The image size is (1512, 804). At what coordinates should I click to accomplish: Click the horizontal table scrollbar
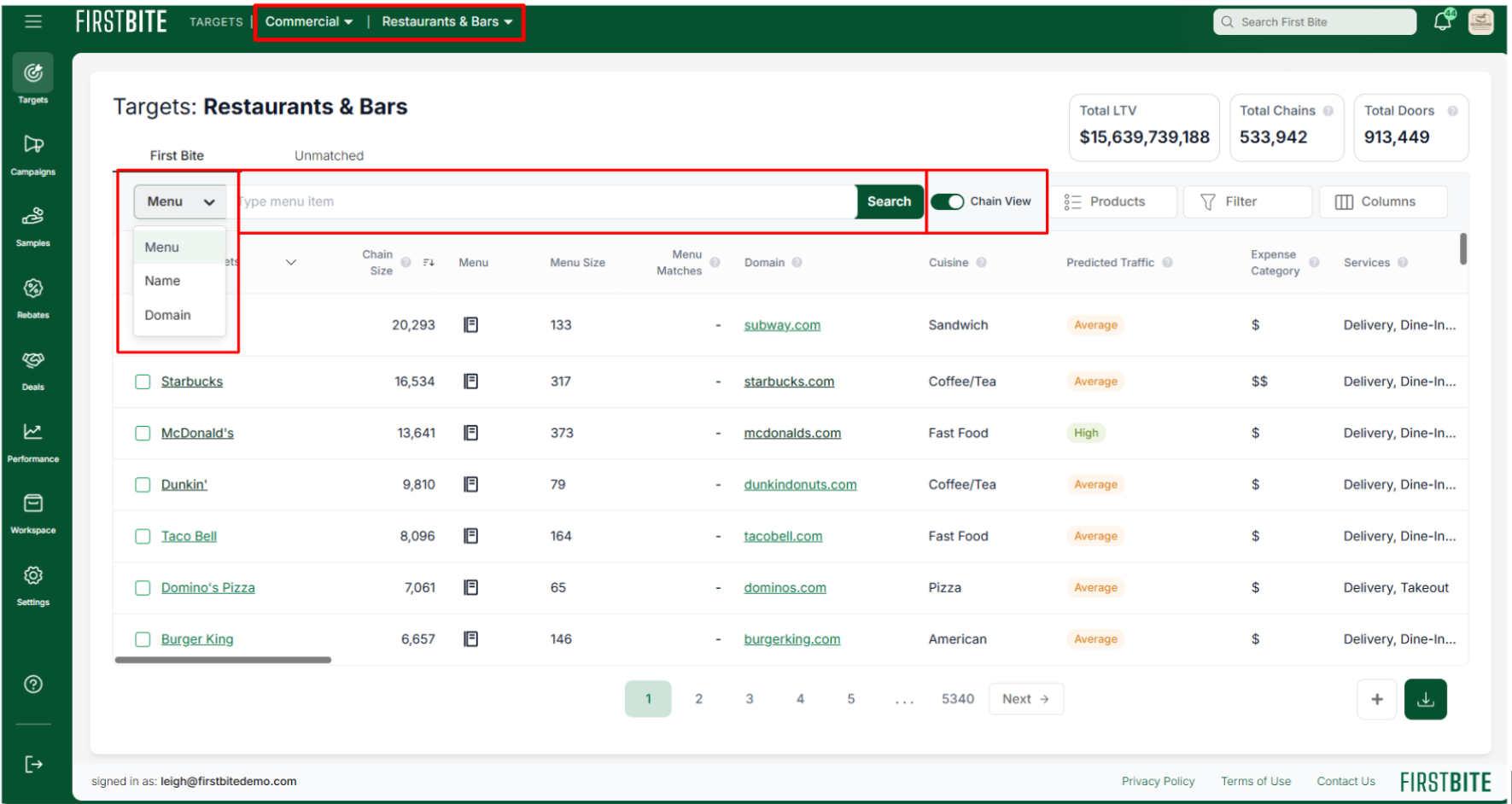pos(223,660)
